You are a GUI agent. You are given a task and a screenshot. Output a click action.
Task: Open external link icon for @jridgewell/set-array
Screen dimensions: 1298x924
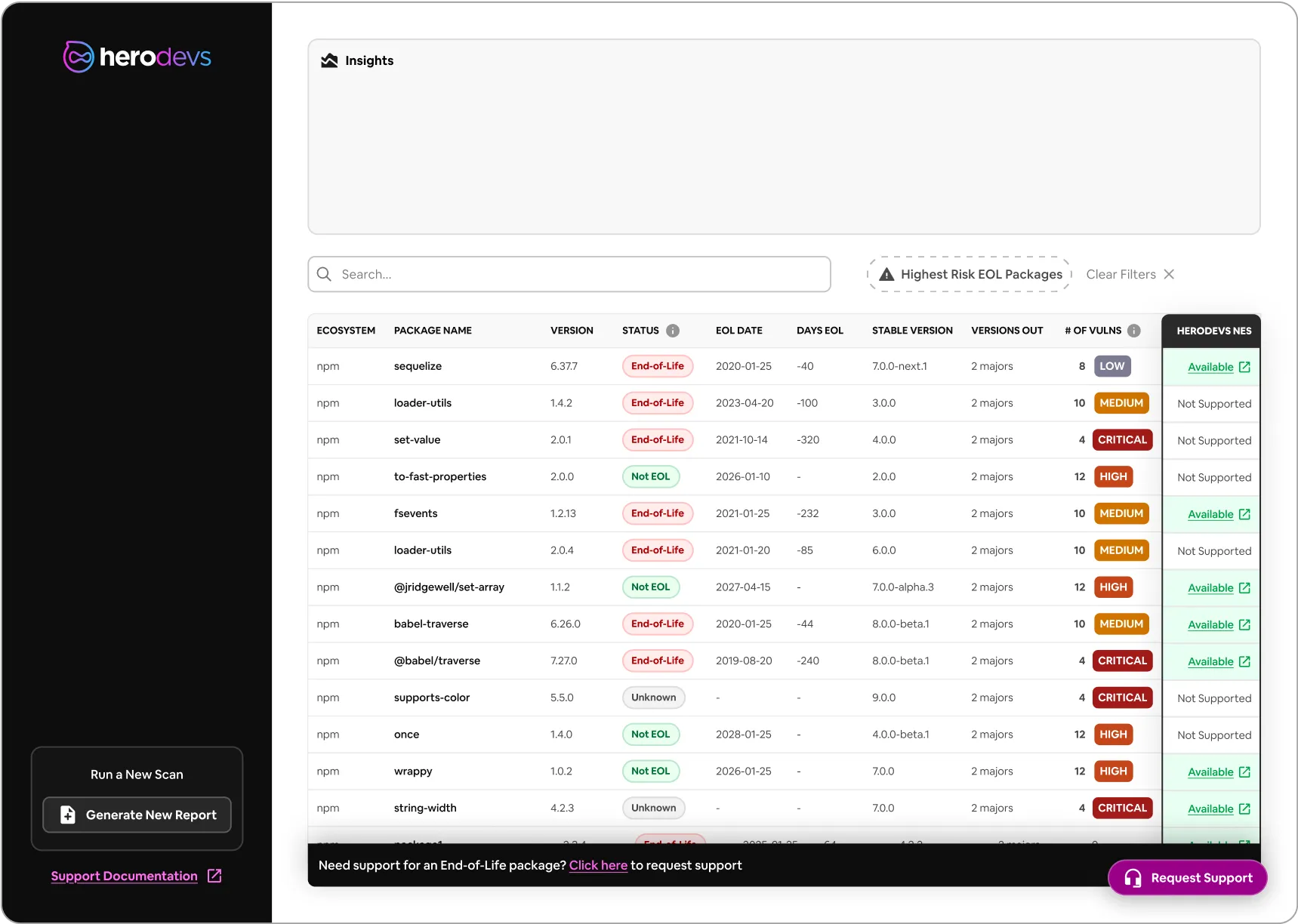tap(1244, 588)
